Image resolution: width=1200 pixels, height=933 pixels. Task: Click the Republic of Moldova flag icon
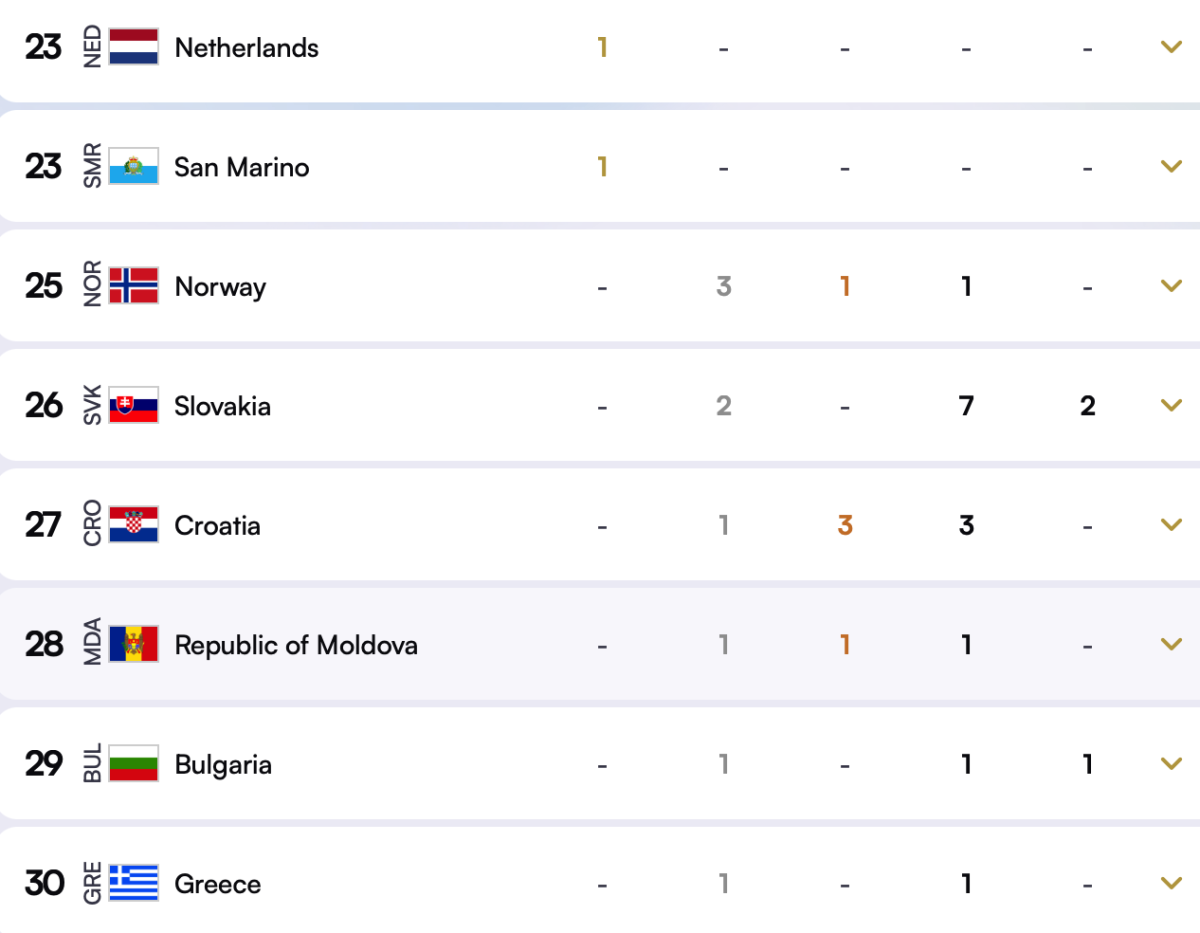pos(134,645)
